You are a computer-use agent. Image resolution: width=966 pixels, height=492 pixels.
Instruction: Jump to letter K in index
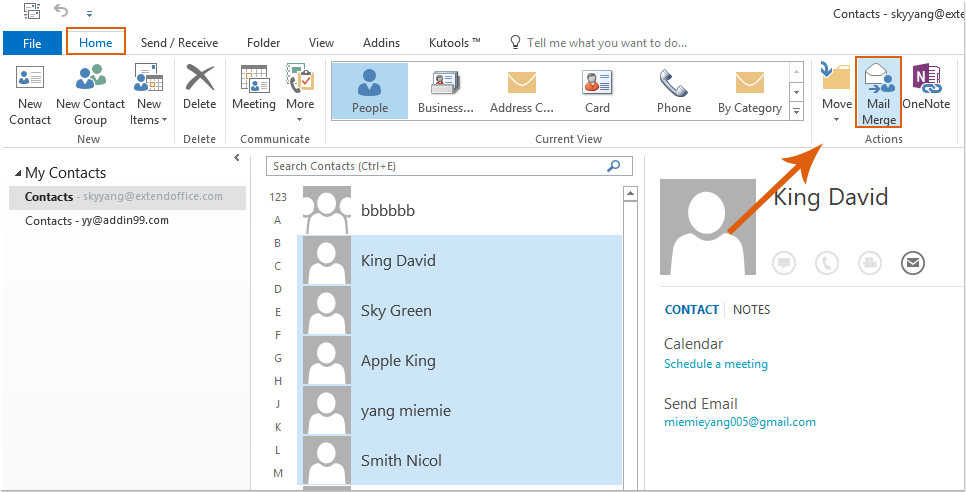[278, 427]
